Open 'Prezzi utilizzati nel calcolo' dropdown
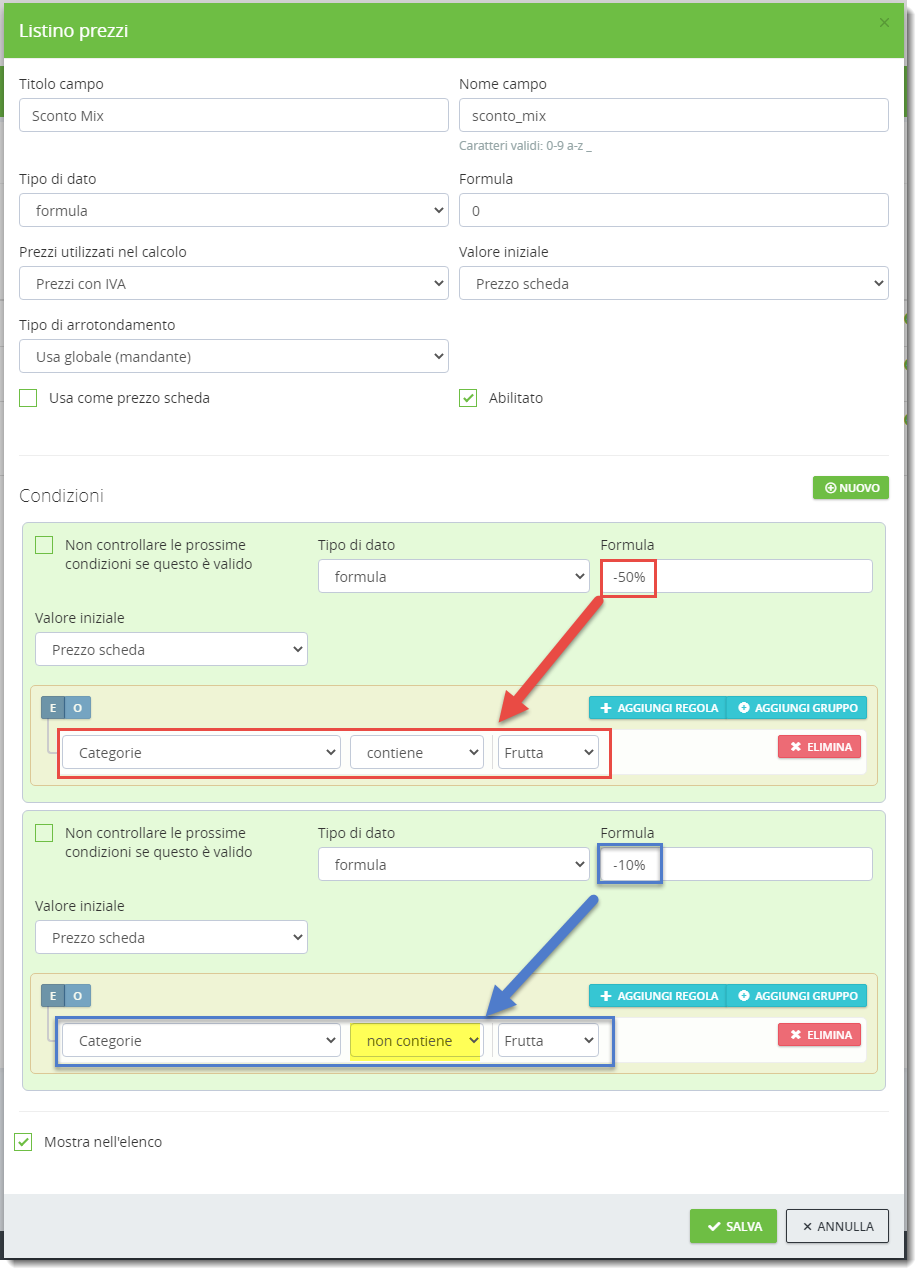Screen dimensions: 922x1275 [x=233, y=284]
